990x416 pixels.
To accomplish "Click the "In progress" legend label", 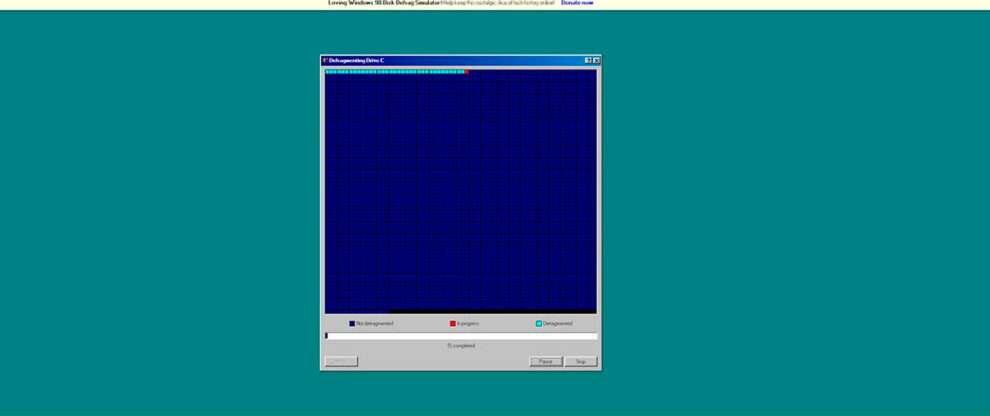I will click(x=468, y=324).
